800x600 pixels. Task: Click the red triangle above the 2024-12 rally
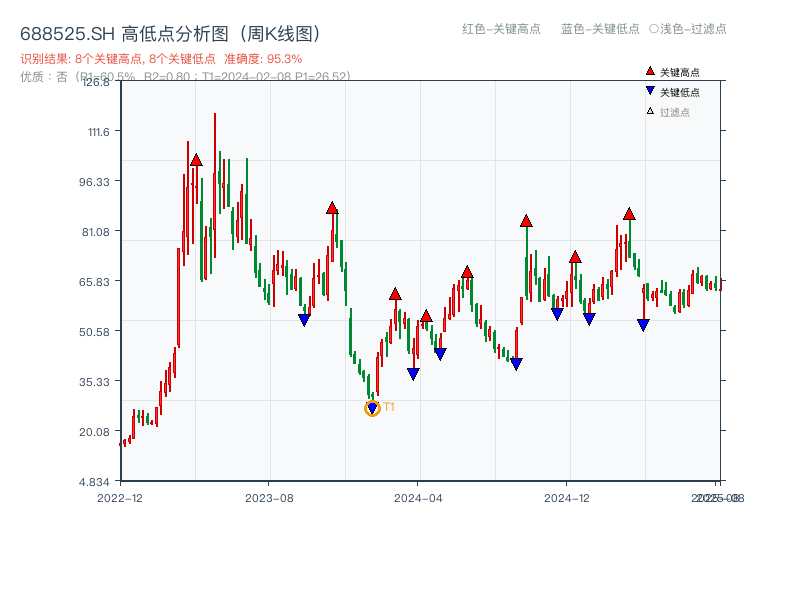tap(575, 256)
